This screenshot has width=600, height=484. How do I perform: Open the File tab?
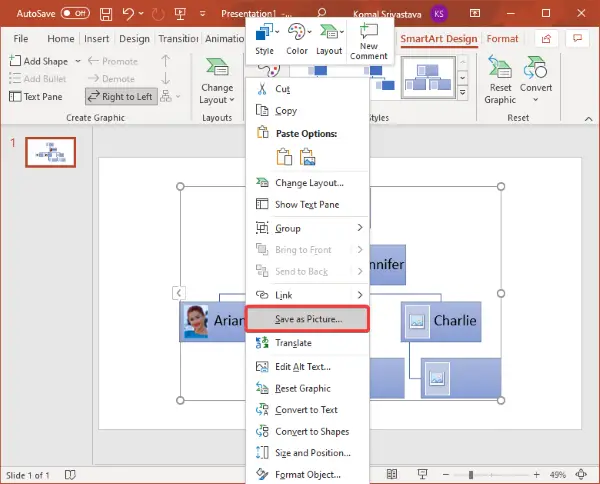[21, 39]
